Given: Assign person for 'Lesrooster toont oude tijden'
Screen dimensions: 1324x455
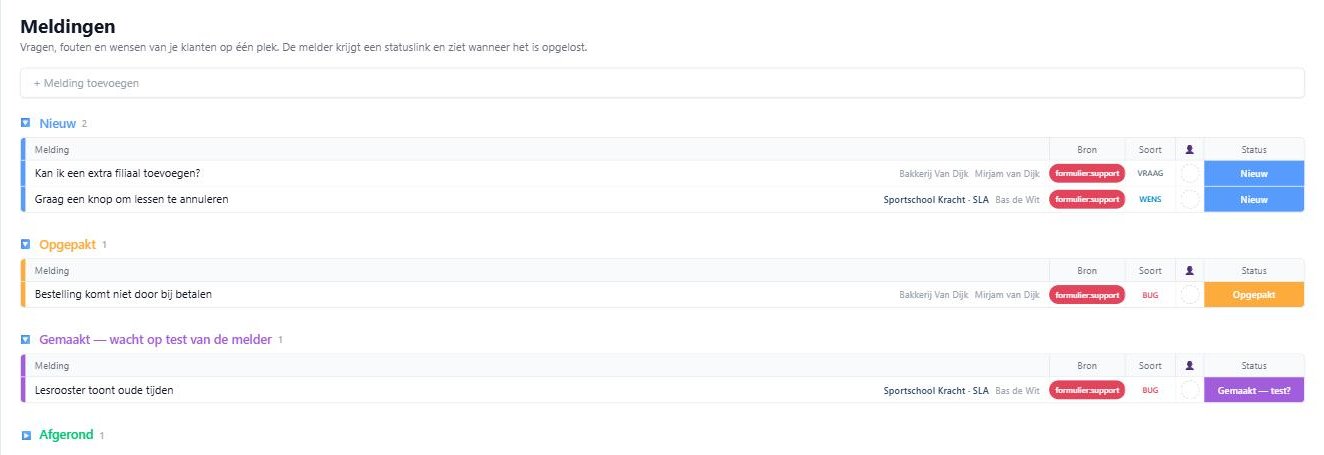Looking at the screenshot, I should (1189, 390).
